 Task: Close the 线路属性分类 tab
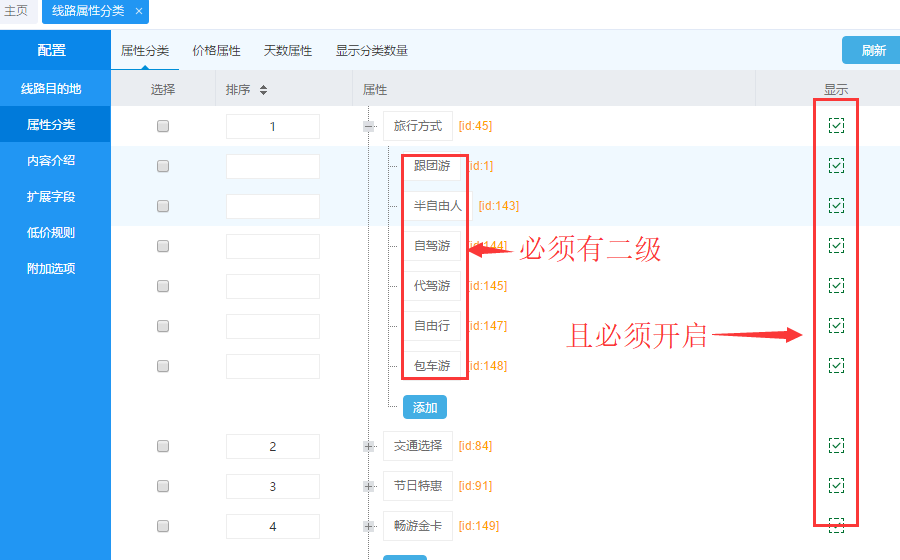[139, 11]
